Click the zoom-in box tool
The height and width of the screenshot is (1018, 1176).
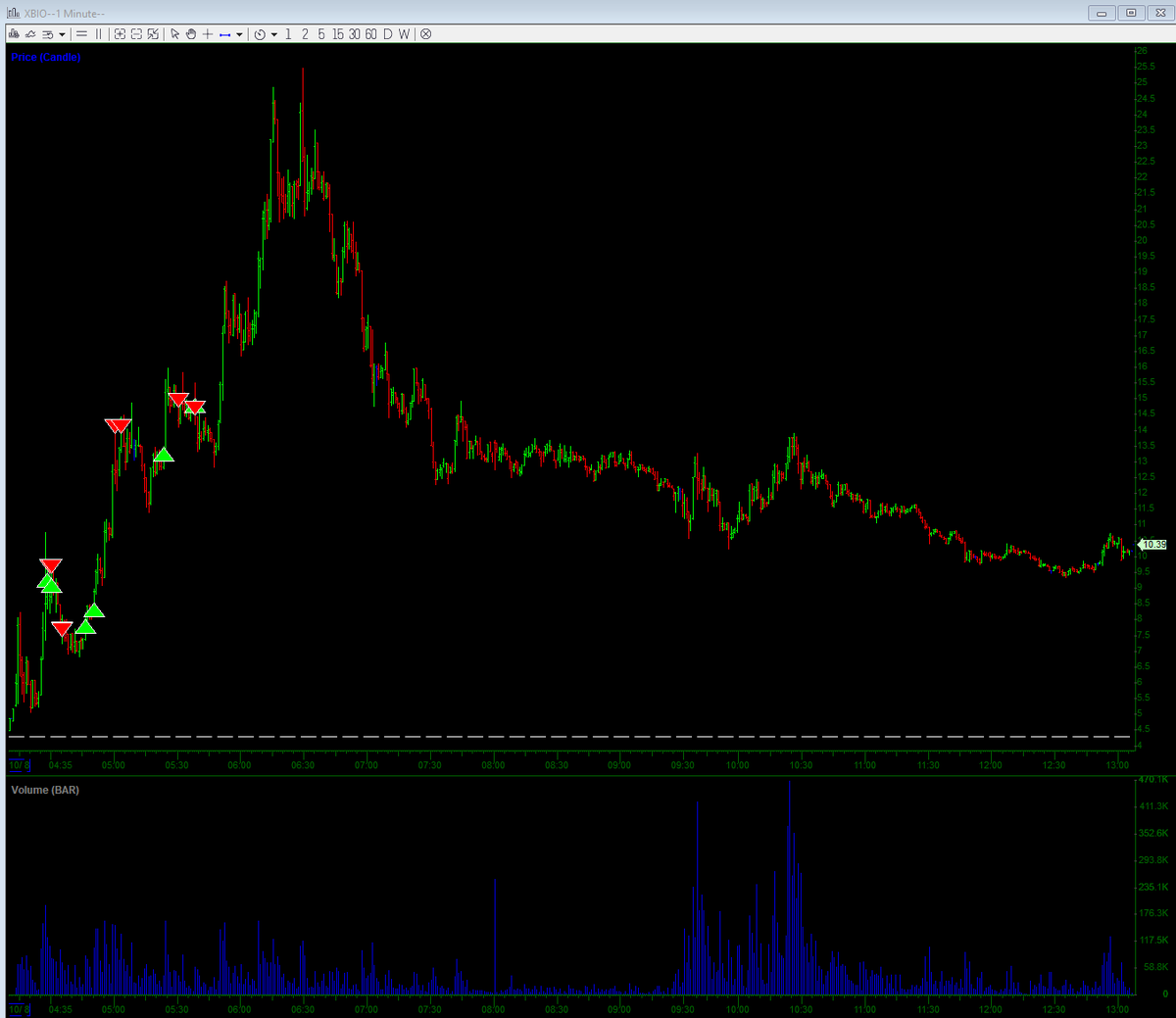[118, 34]
